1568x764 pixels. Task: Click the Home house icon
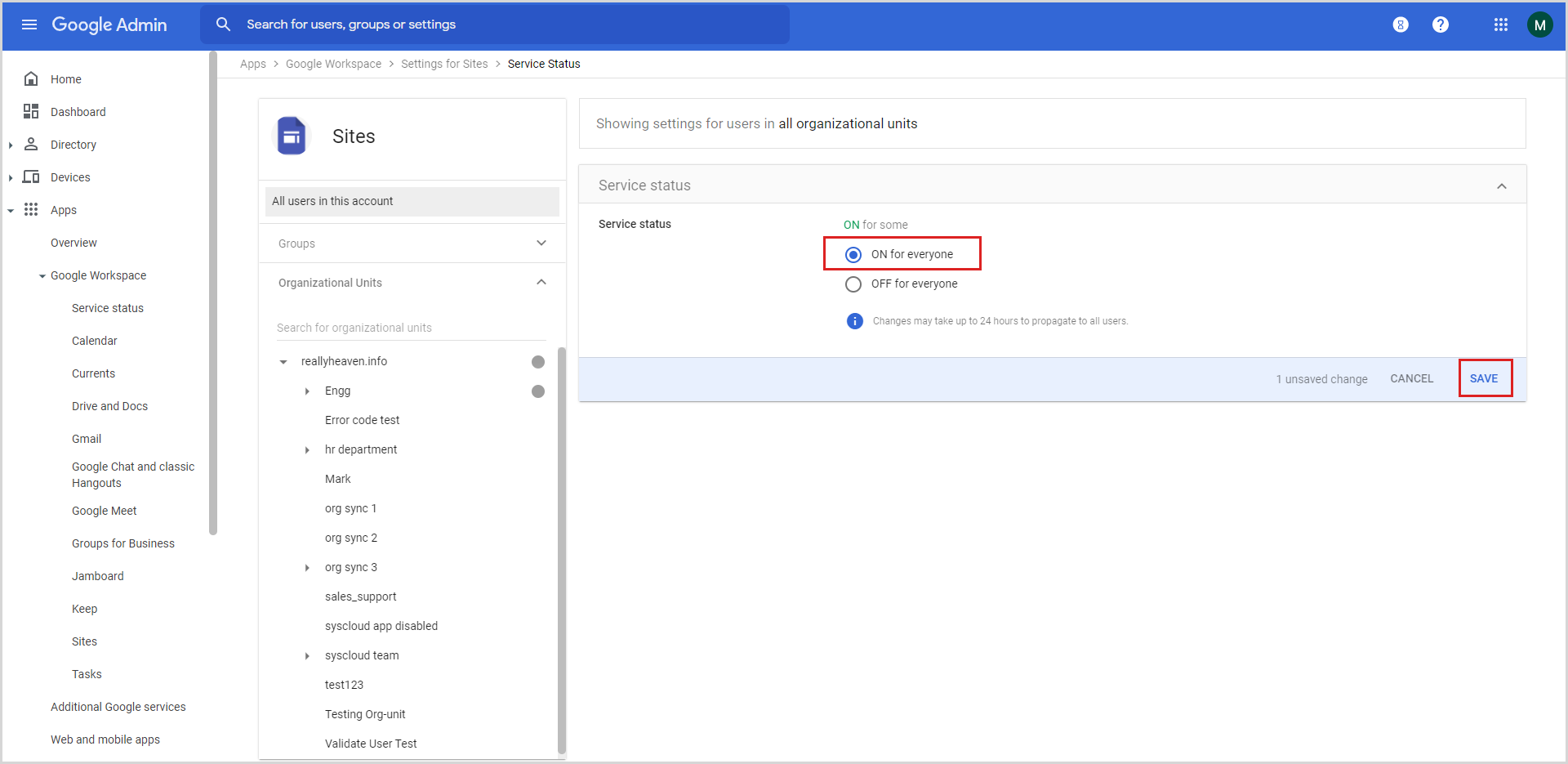point(31,78)
